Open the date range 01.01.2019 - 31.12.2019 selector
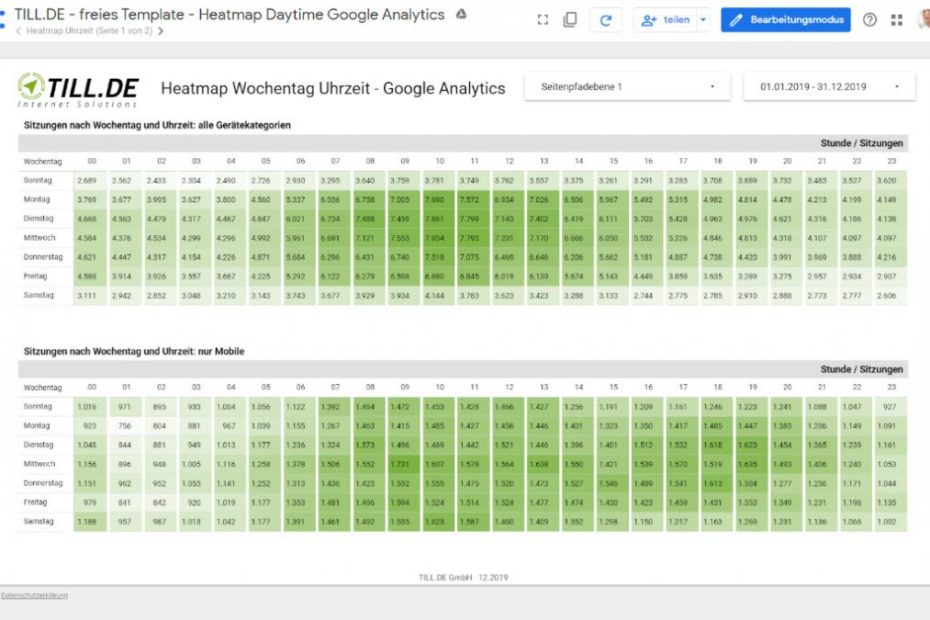The height and width of the screenshot is (620, 930). pyautogui.click(x=830, y=87)
